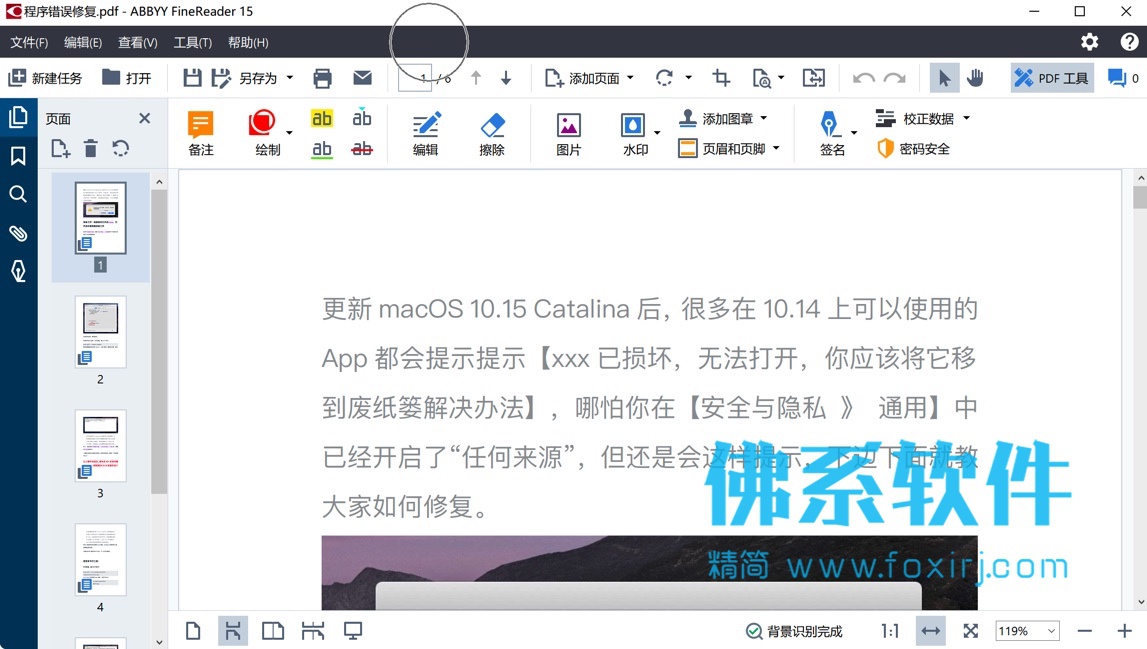Click the 签名 signature tool
This screenshot has height=649, width=1147.
click(x=832, y=133)
